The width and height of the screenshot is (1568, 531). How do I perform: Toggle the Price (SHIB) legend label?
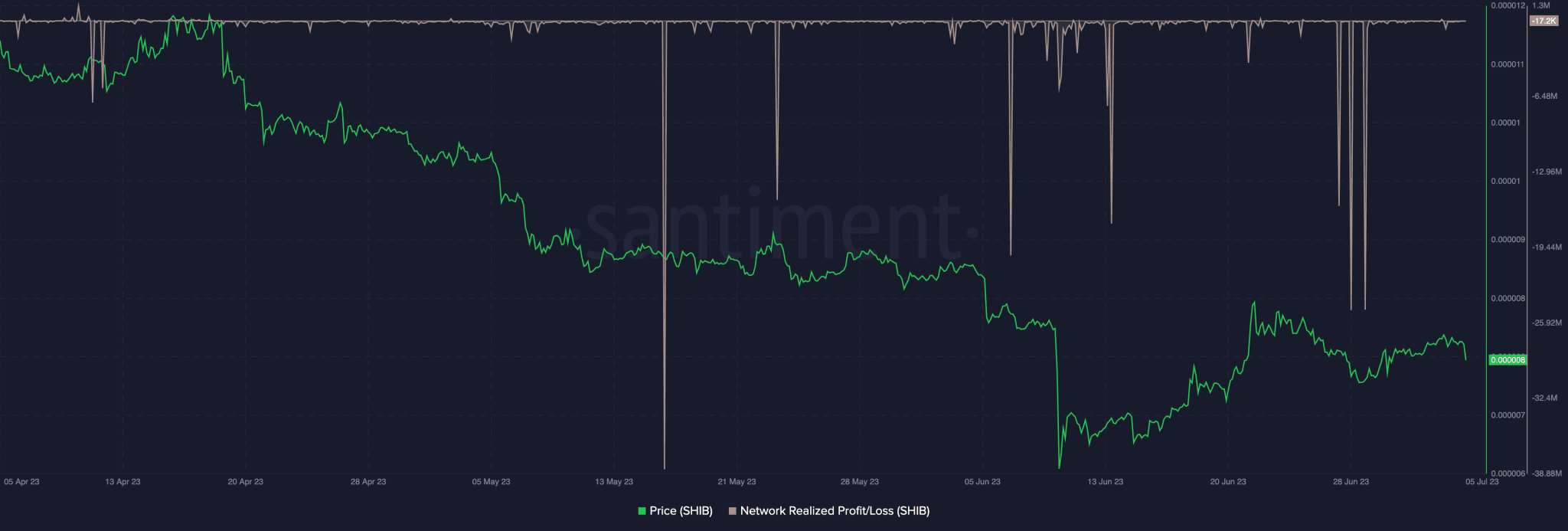coord(681,511)
